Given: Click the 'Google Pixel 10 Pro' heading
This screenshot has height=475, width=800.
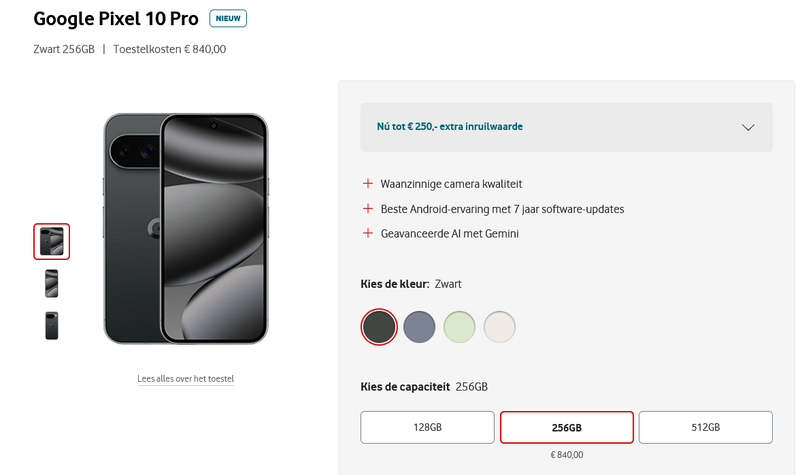Looking at the screenshot, I should [115, 19].
